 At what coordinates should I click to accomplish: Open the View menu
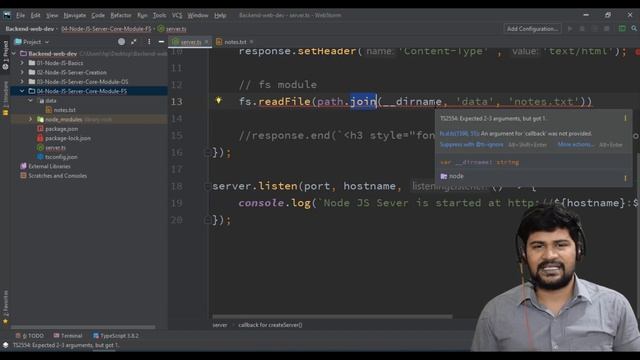click(52, 15)
